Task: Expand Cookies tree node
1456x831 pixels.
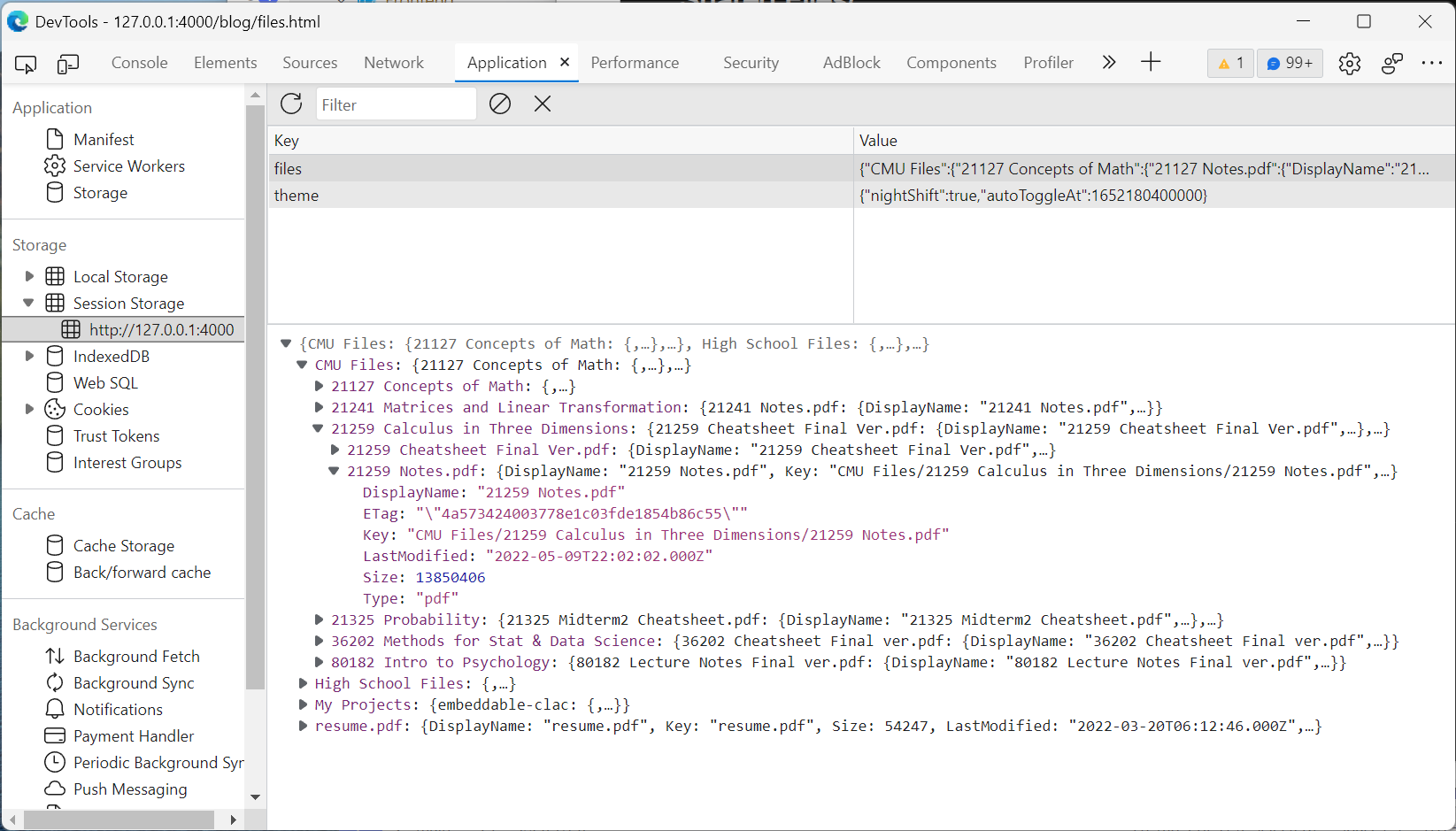Action: click(29, 409)
